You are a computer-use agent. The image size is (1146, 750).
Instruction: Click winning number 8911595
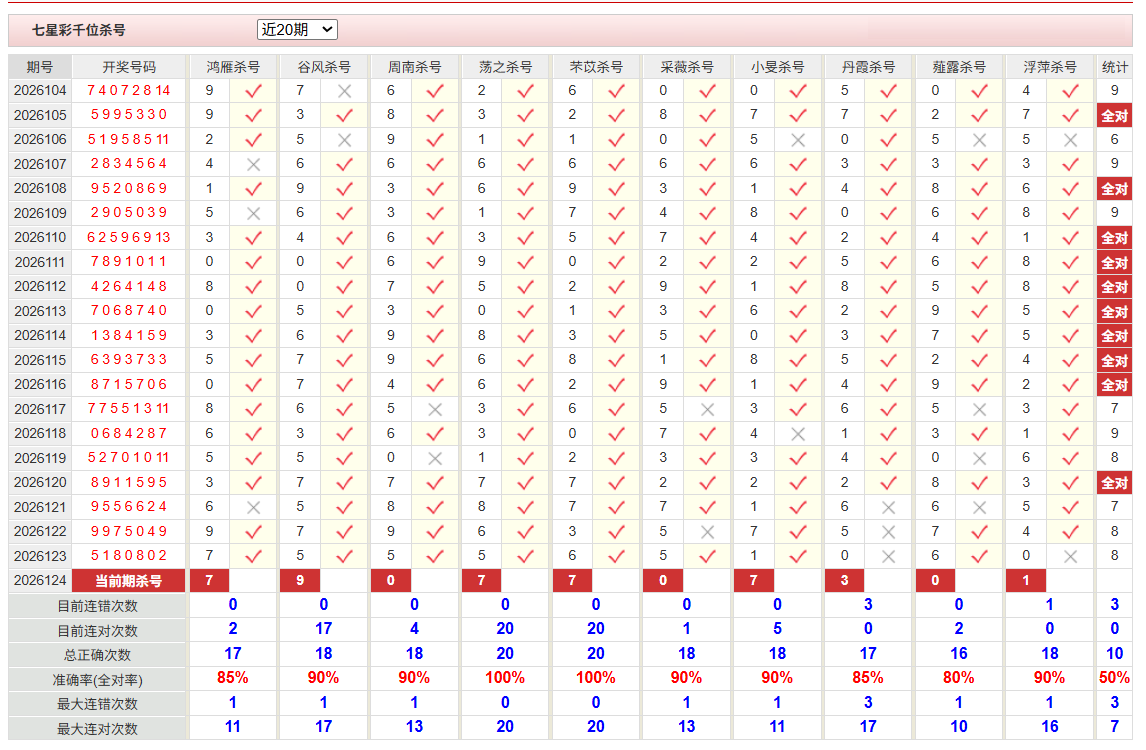tap(129, 483)
